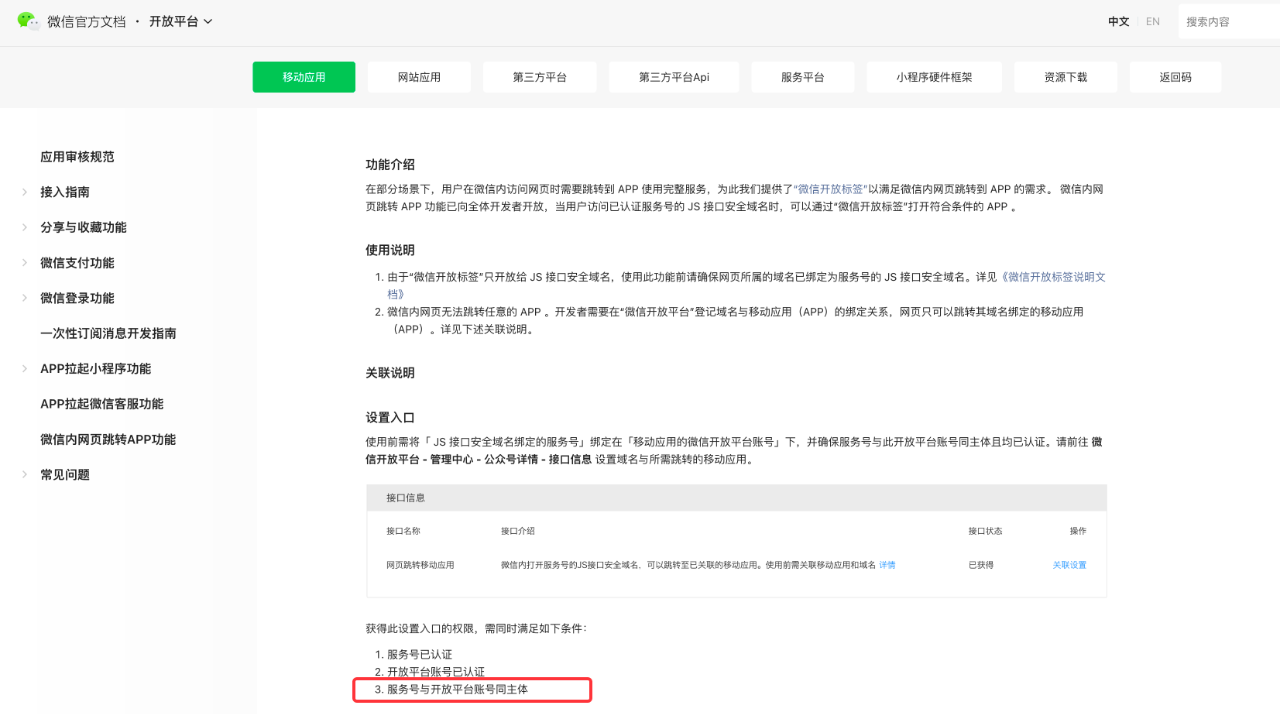Open 微信支付功能 sidebar item

pos(77,263)
